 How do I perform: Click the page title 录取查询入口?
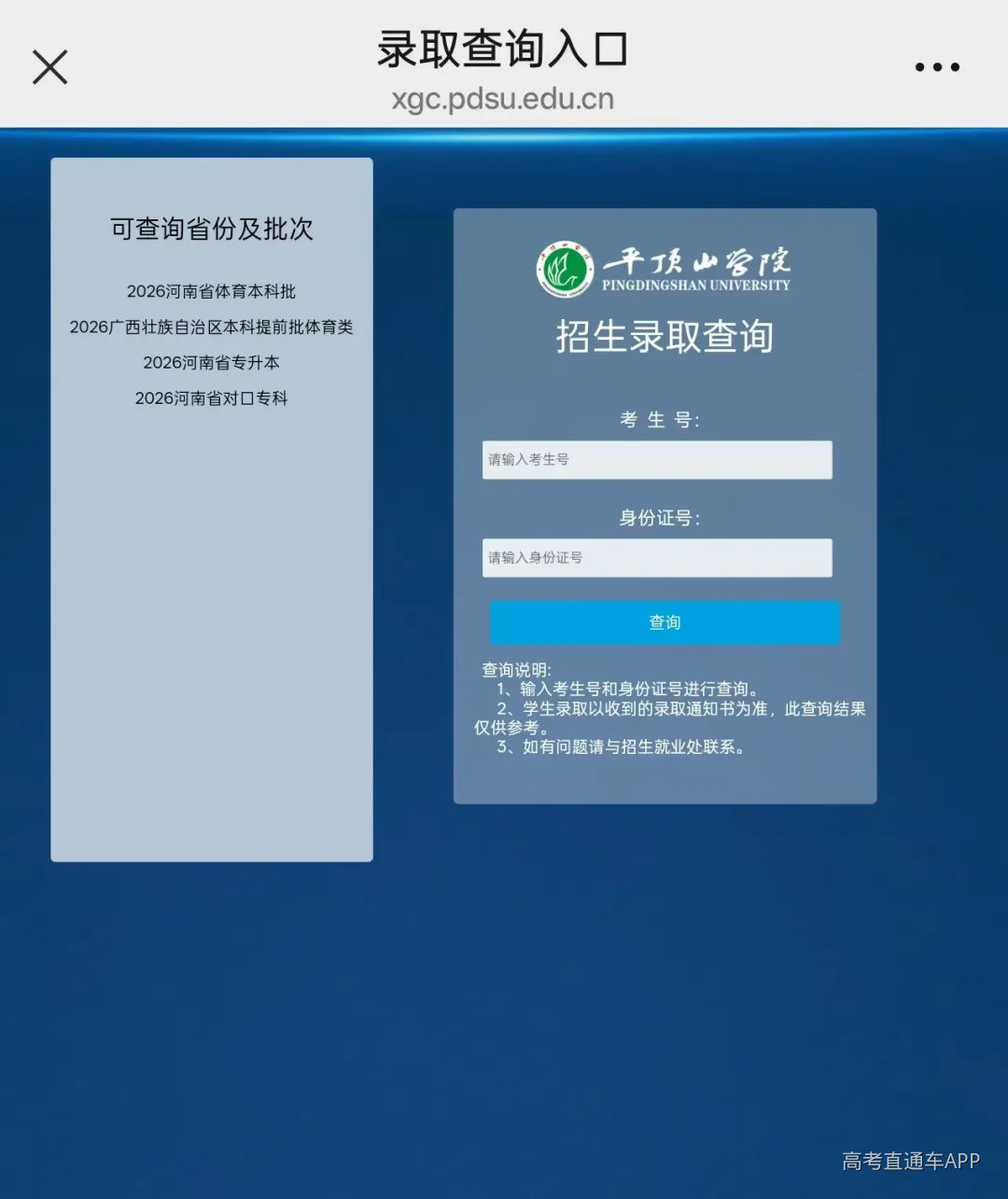click(503, 49)
